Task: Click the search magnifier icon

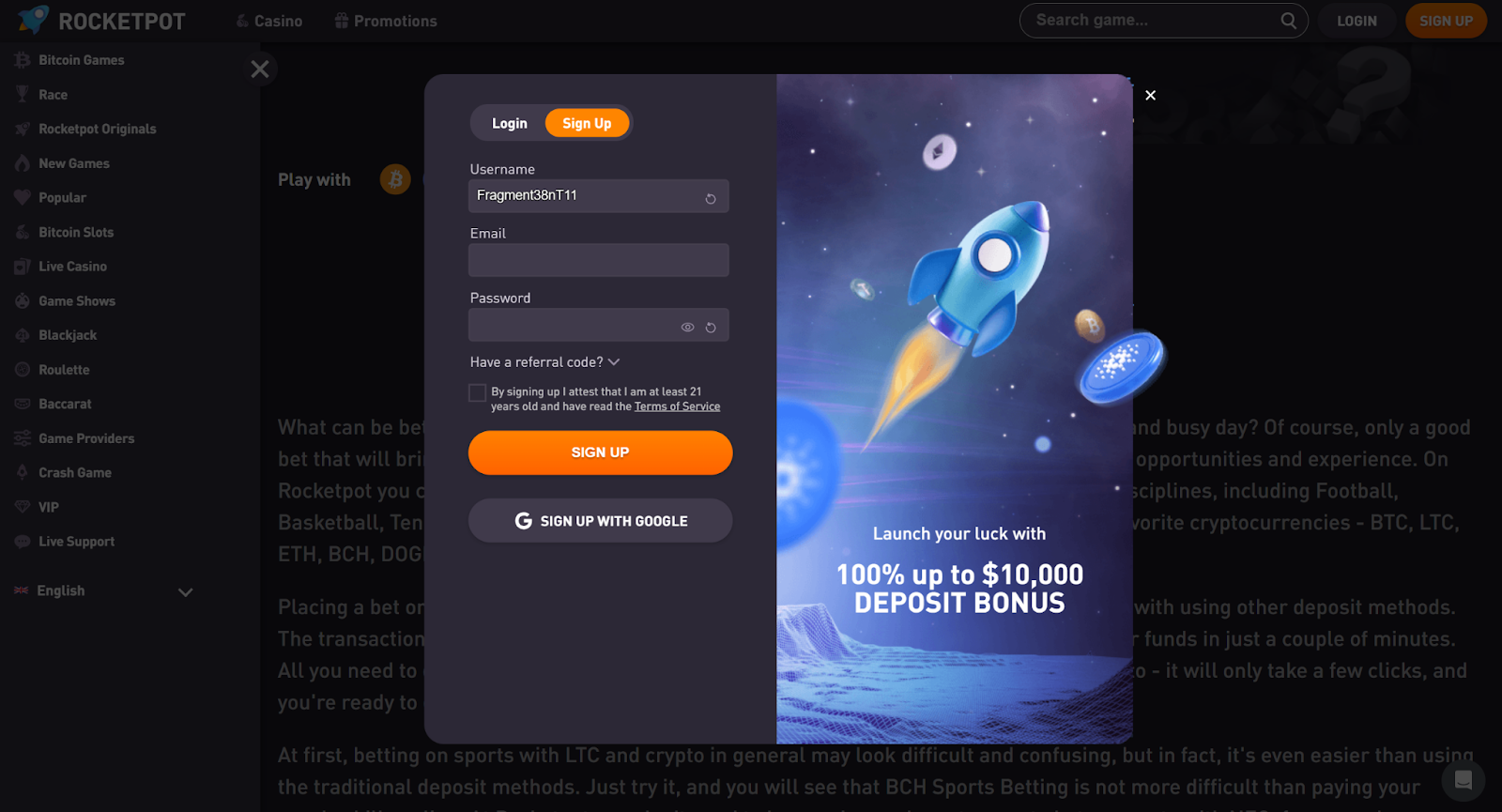Action: [1289, 21]
